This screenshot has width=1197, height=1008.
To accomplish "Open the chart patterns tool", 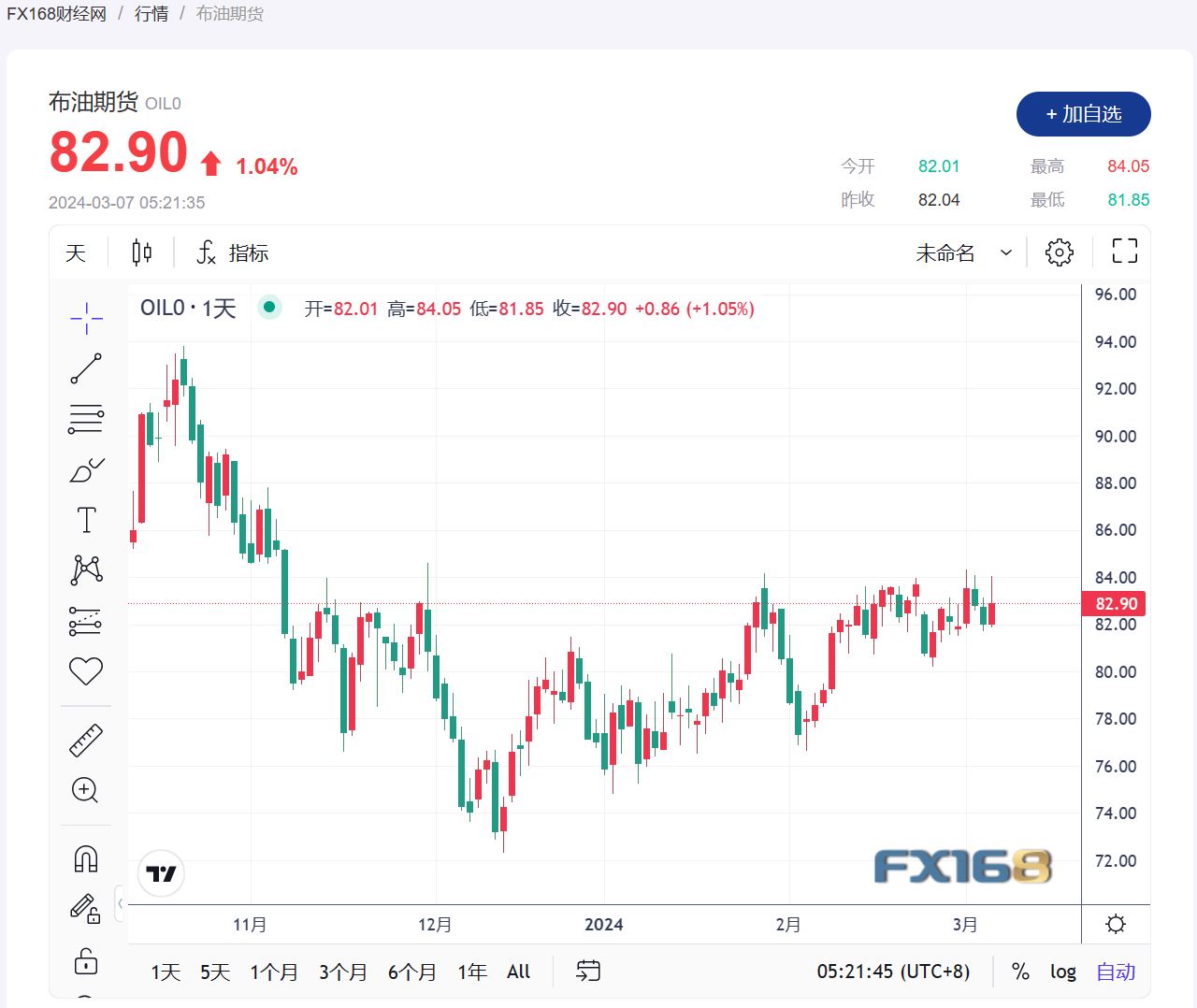I will (x=86, y=569).
